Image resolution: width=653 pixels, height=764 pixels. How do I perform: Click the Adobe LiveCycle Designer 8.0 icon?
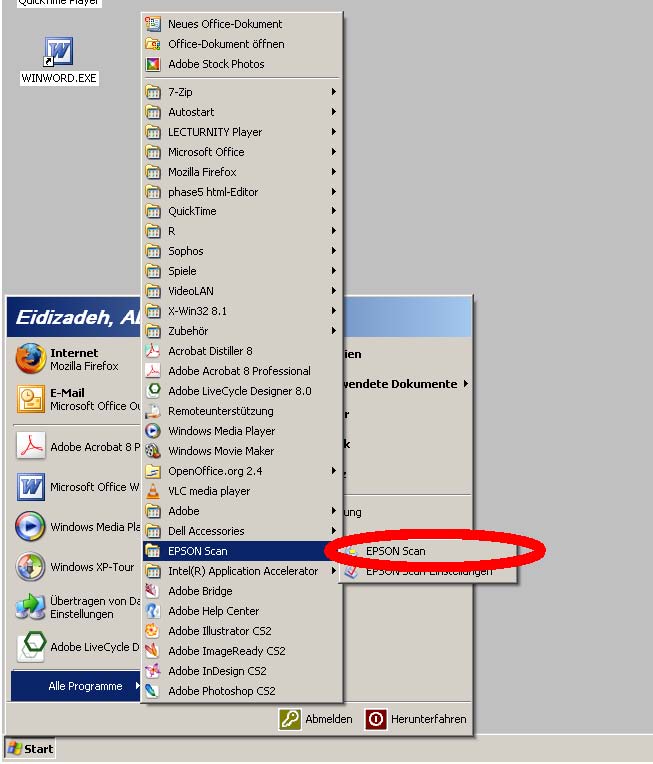click(x=153, y=391)
